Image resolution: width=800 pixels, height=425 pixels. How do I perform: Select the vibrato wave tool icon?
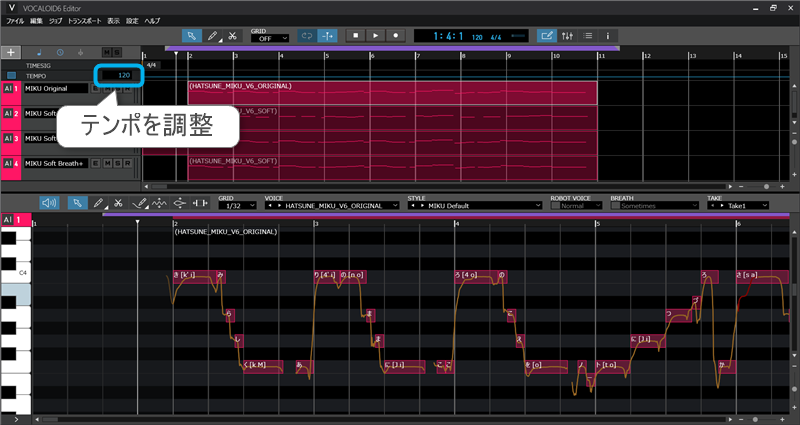click(x=159, y=203)
